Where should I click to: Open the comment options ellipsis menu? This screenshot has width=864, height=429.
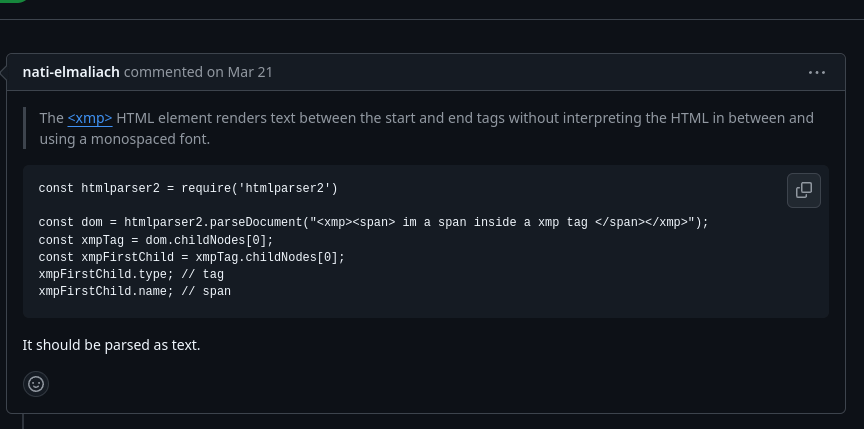point(817,72)
